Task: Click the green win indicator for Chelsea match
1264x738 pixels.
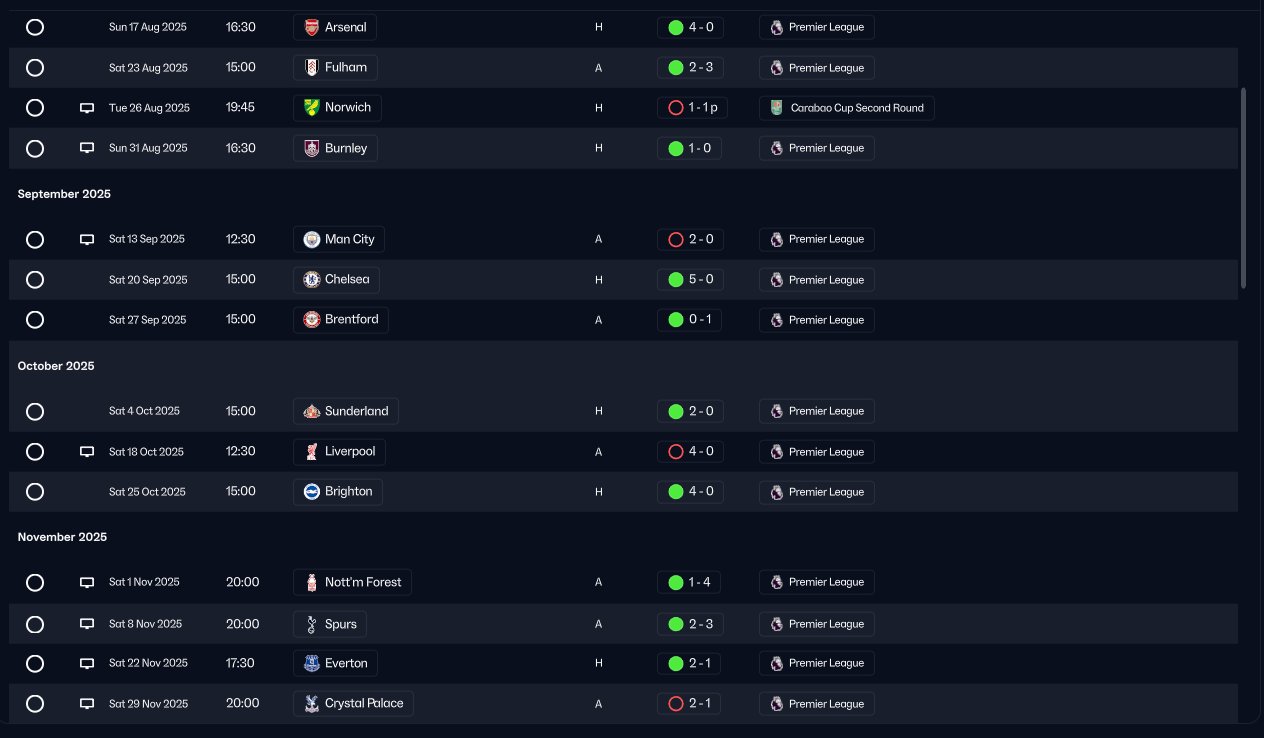Action: click(675, 280)
